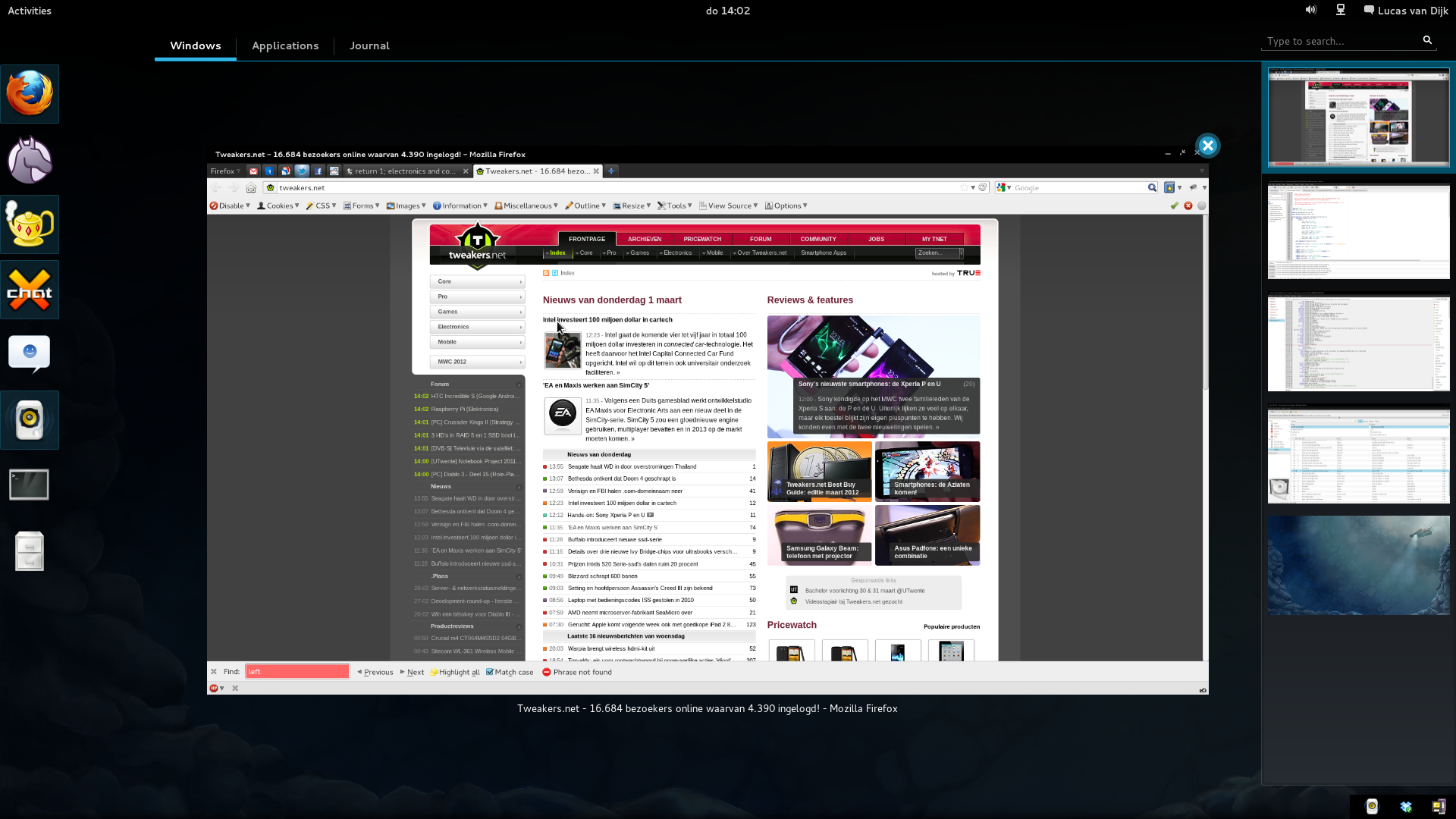The width and height of the screenshot is (1456, 819).
Task: Expand the Images dropdown
Action: tap(406, 206)
